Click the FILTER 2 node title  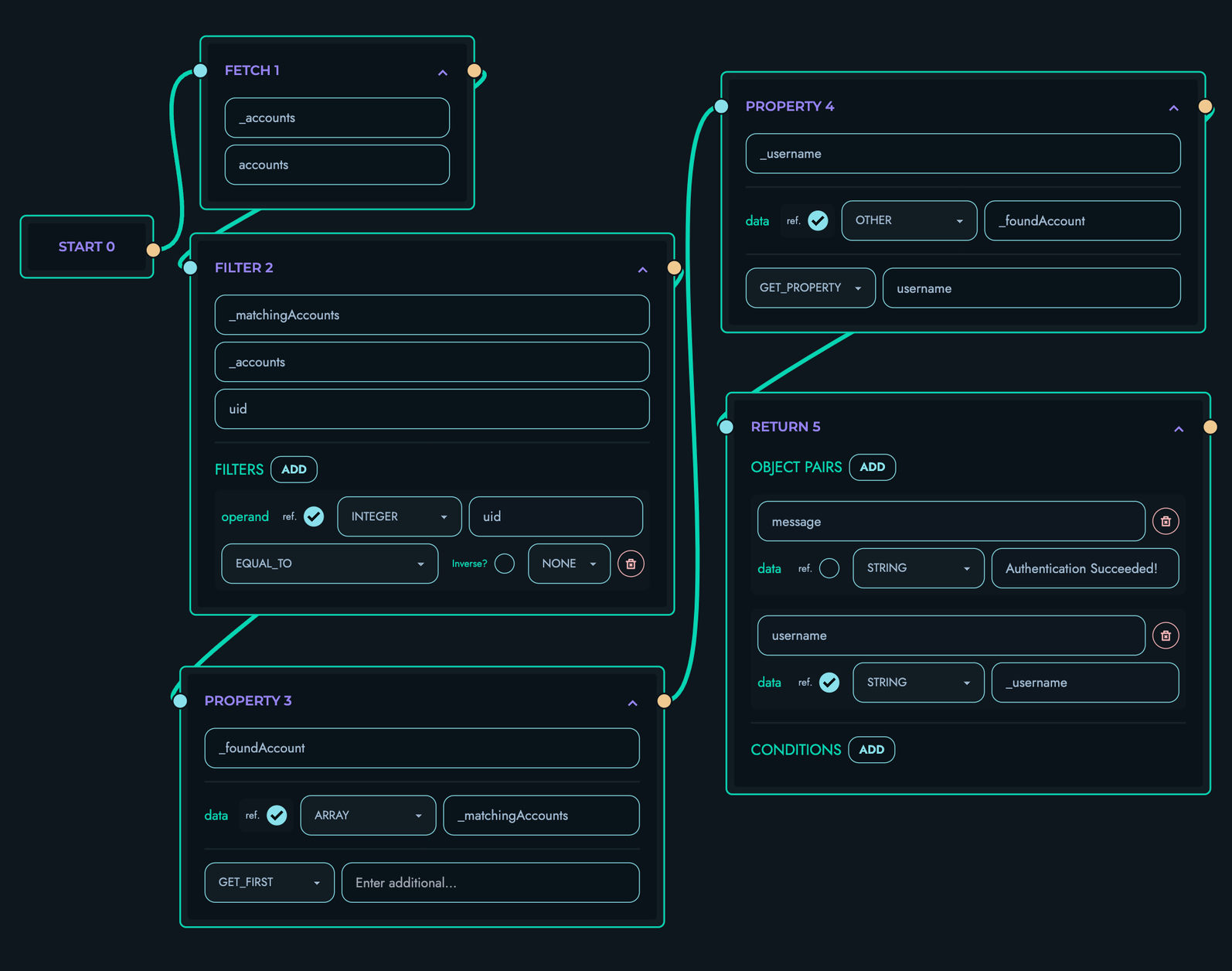(243, 267)
